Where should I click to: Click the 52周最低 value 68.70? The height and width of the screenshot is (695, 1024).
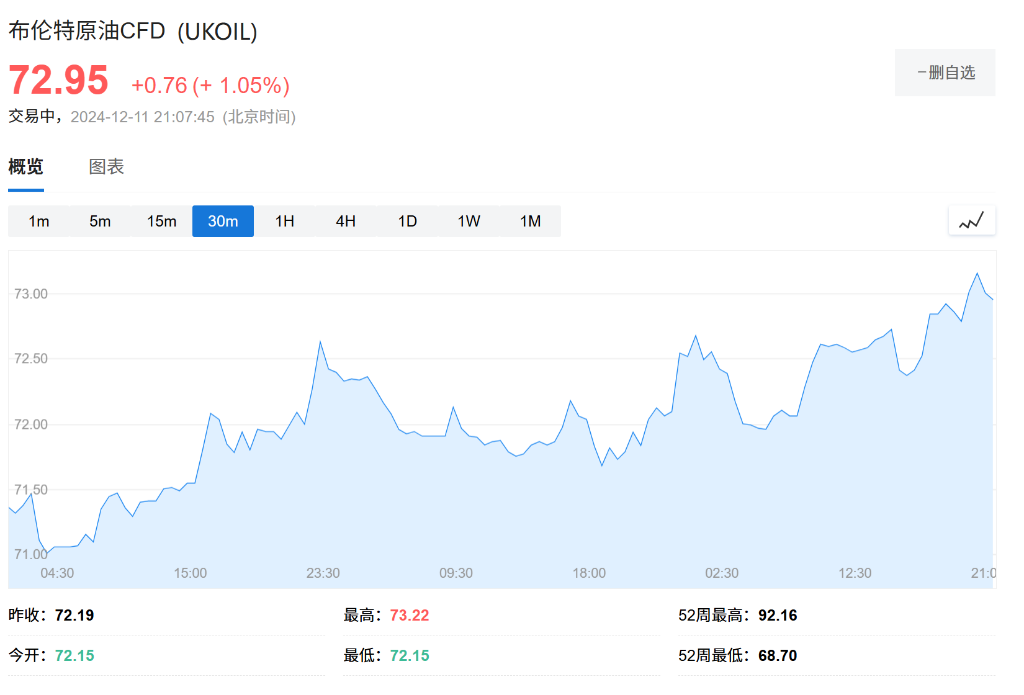(x=775, y=655)
